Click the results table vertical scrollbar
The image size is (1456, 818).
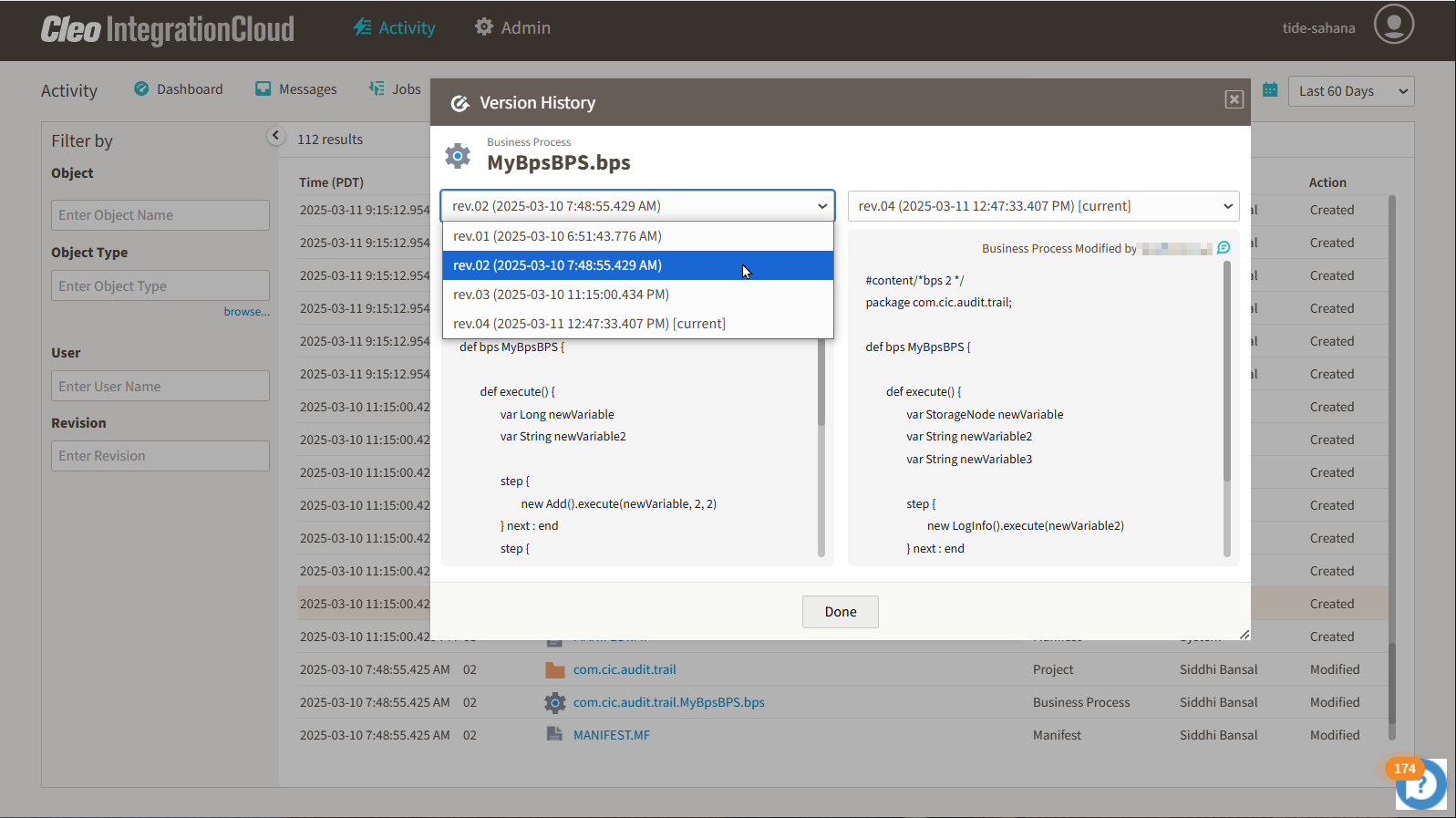click(x=1391, y=467)
